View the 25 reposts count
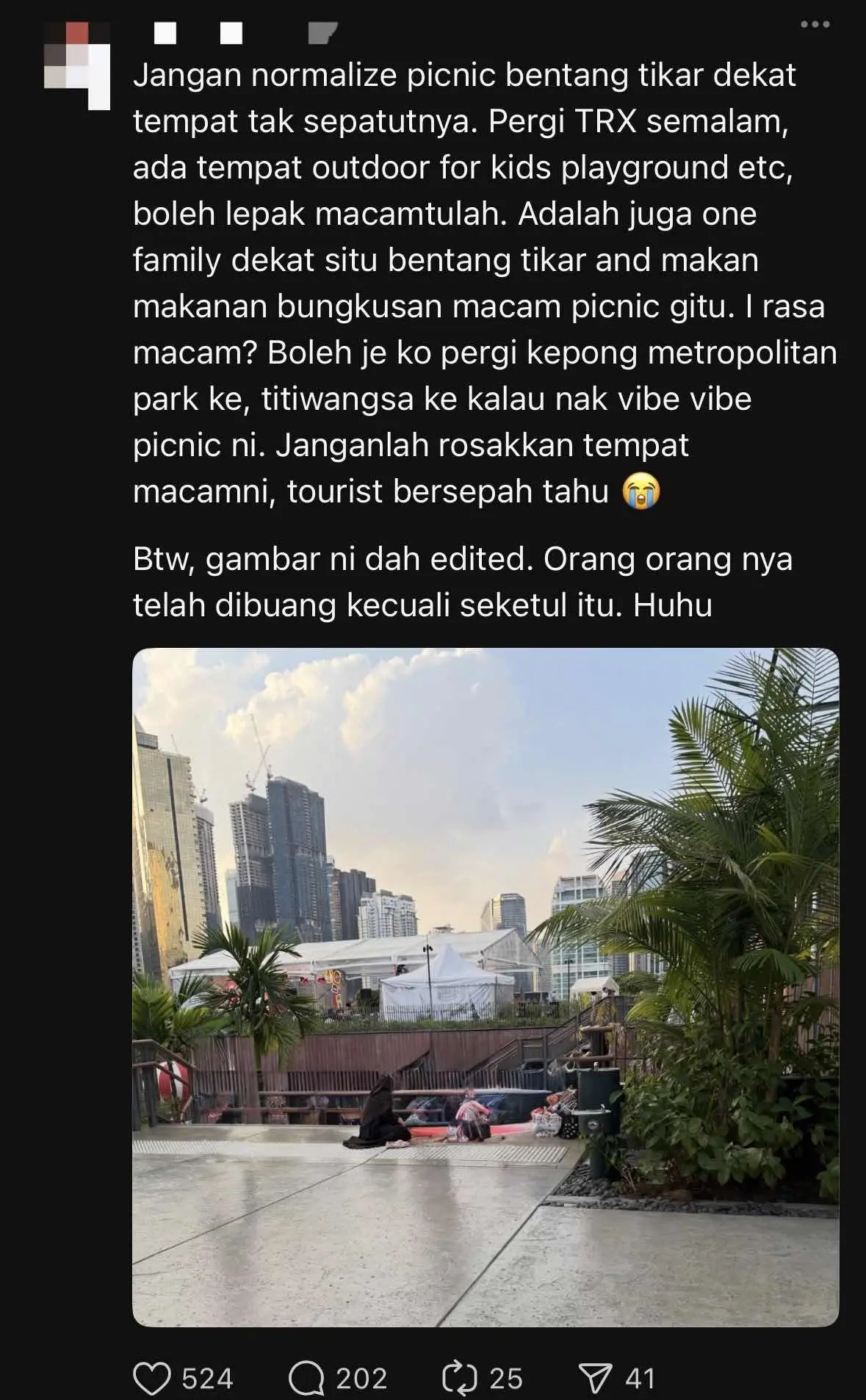This screenshot has width=866, height=1400. [506, 1379]
